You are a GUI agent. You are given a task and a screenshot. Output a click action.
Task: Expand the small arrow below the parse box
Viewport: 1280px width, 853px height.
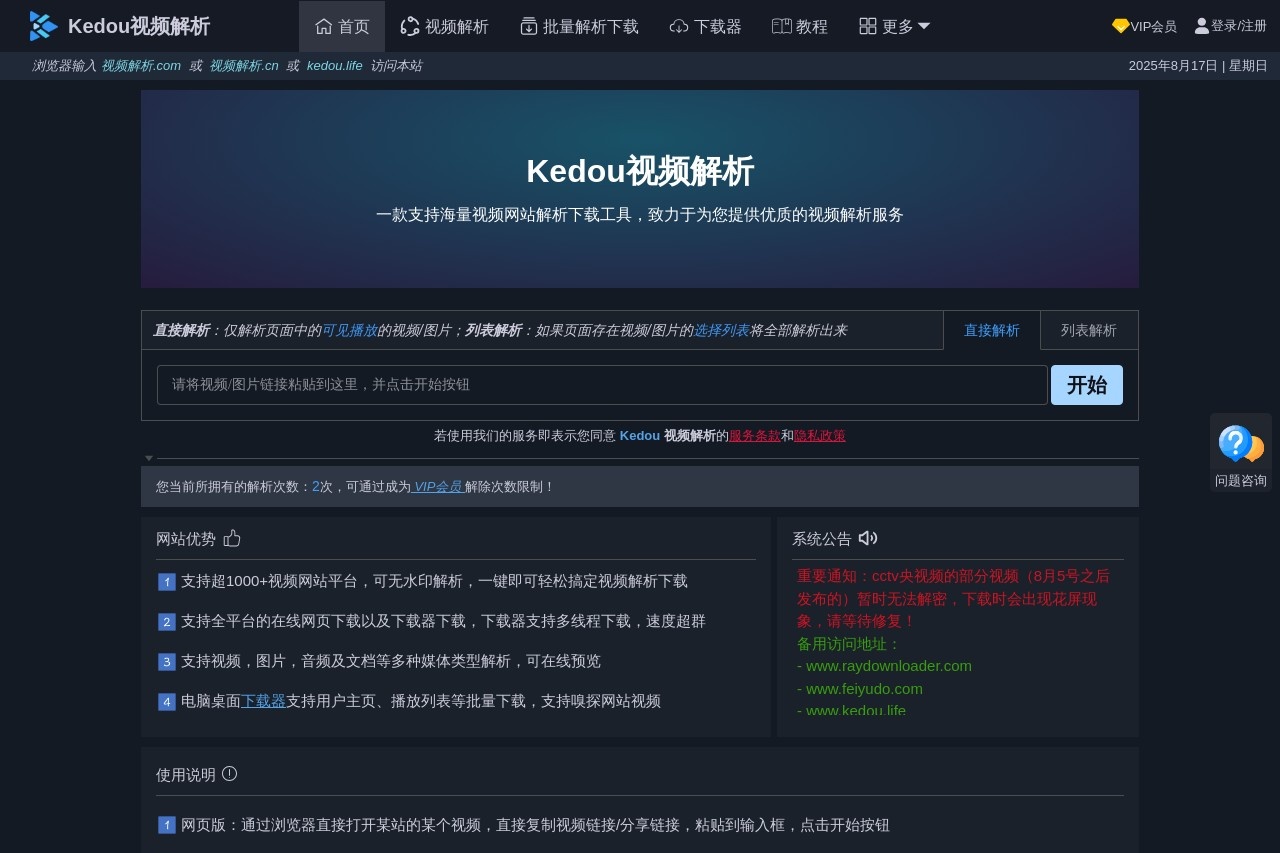[x=149, y=457]
